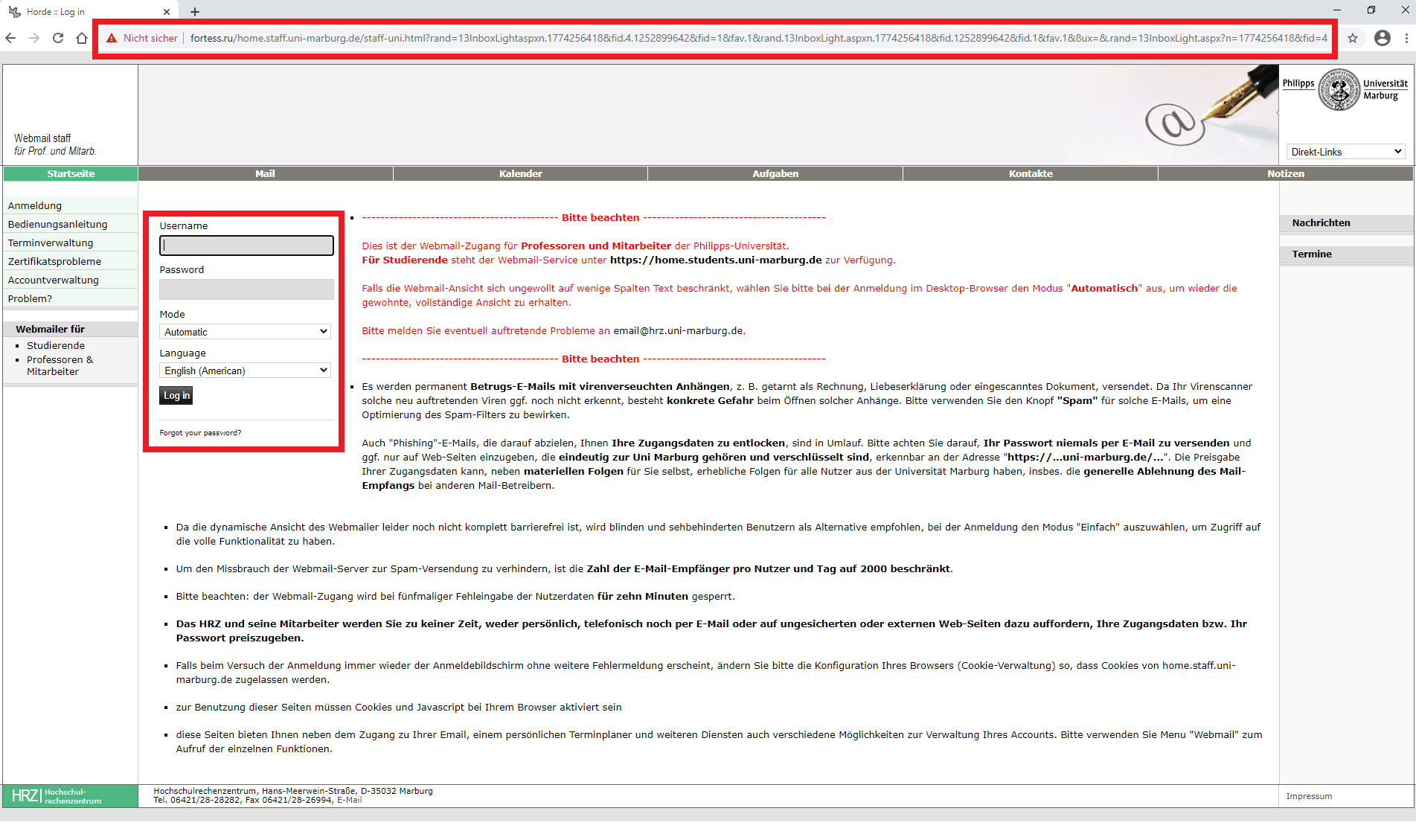
Task: Open the Startseite tab
Action: click(71, 174)
